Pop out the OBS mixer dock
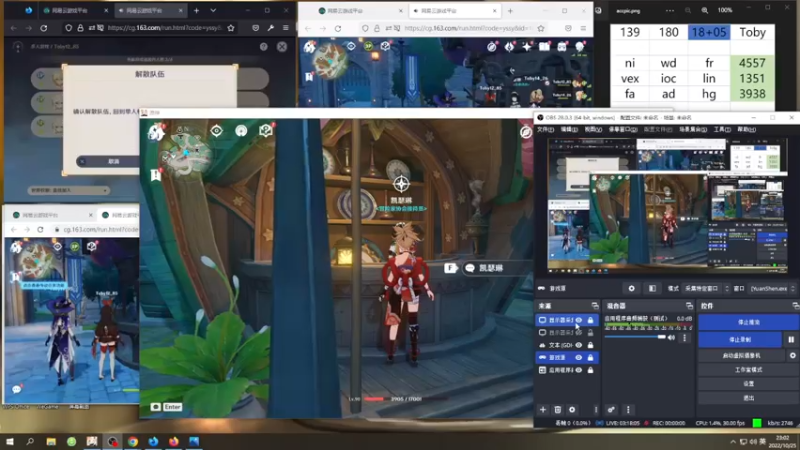This screenshot has height=450, width=800. [x=689, y=306]
